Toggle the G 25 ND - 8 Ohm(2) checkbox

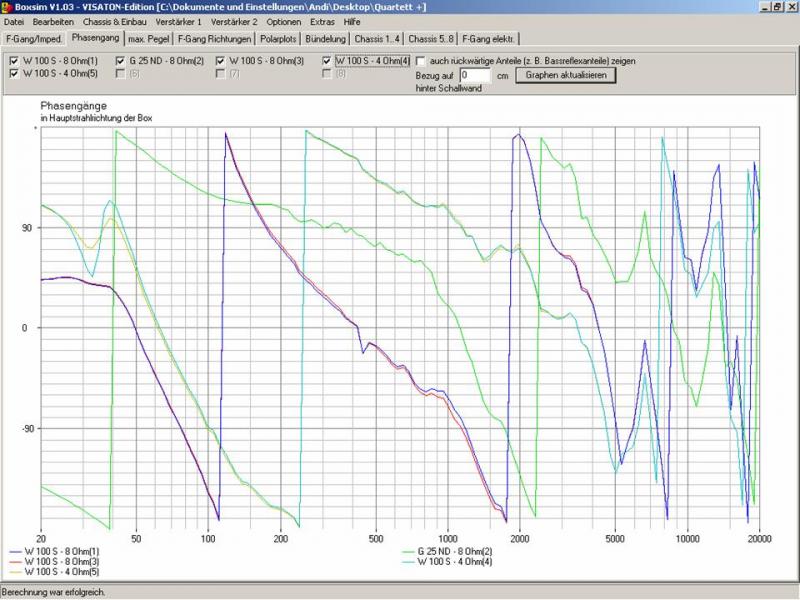tap(120, 61)
